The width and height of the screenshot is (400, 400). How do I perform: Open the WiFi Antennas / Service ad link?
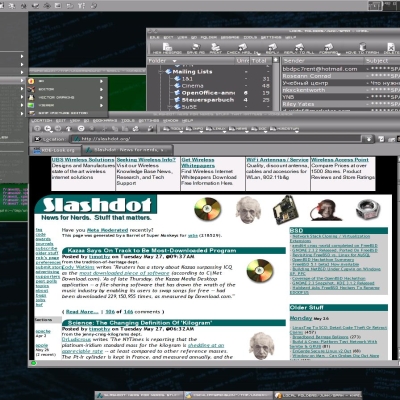(x=277, y=160)
